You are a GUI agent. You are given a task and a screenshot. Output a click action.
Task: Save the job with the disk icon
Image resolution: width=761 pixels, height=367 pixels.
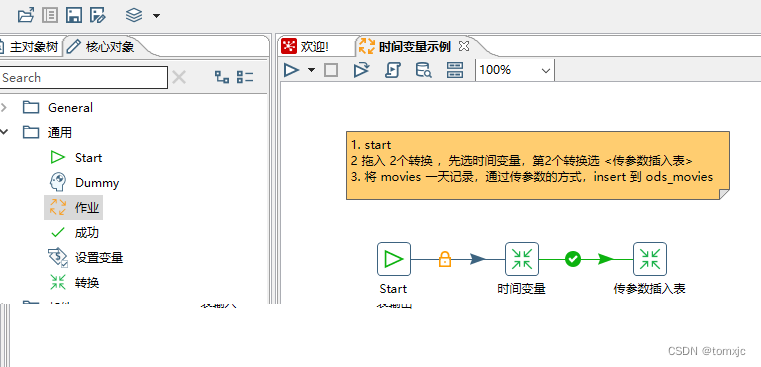pyautogui.click(x=74, y=16)
